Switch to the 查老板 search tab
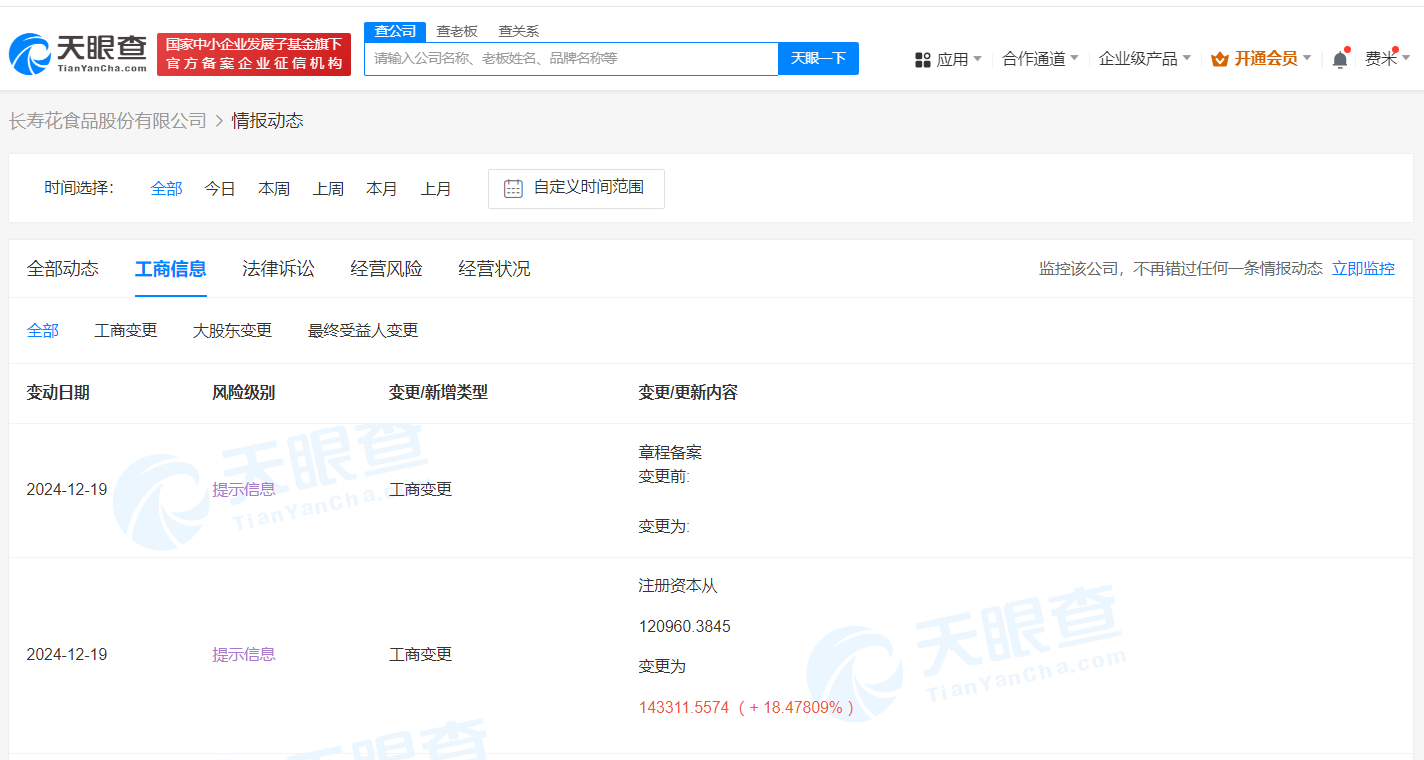 click(x=457, y=31)
